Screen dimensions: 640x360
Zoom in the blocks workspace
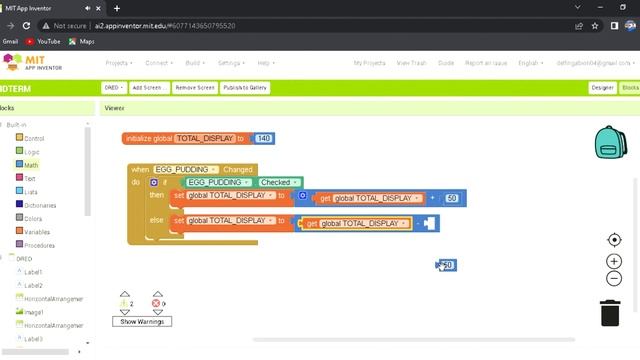pos(614,261)
